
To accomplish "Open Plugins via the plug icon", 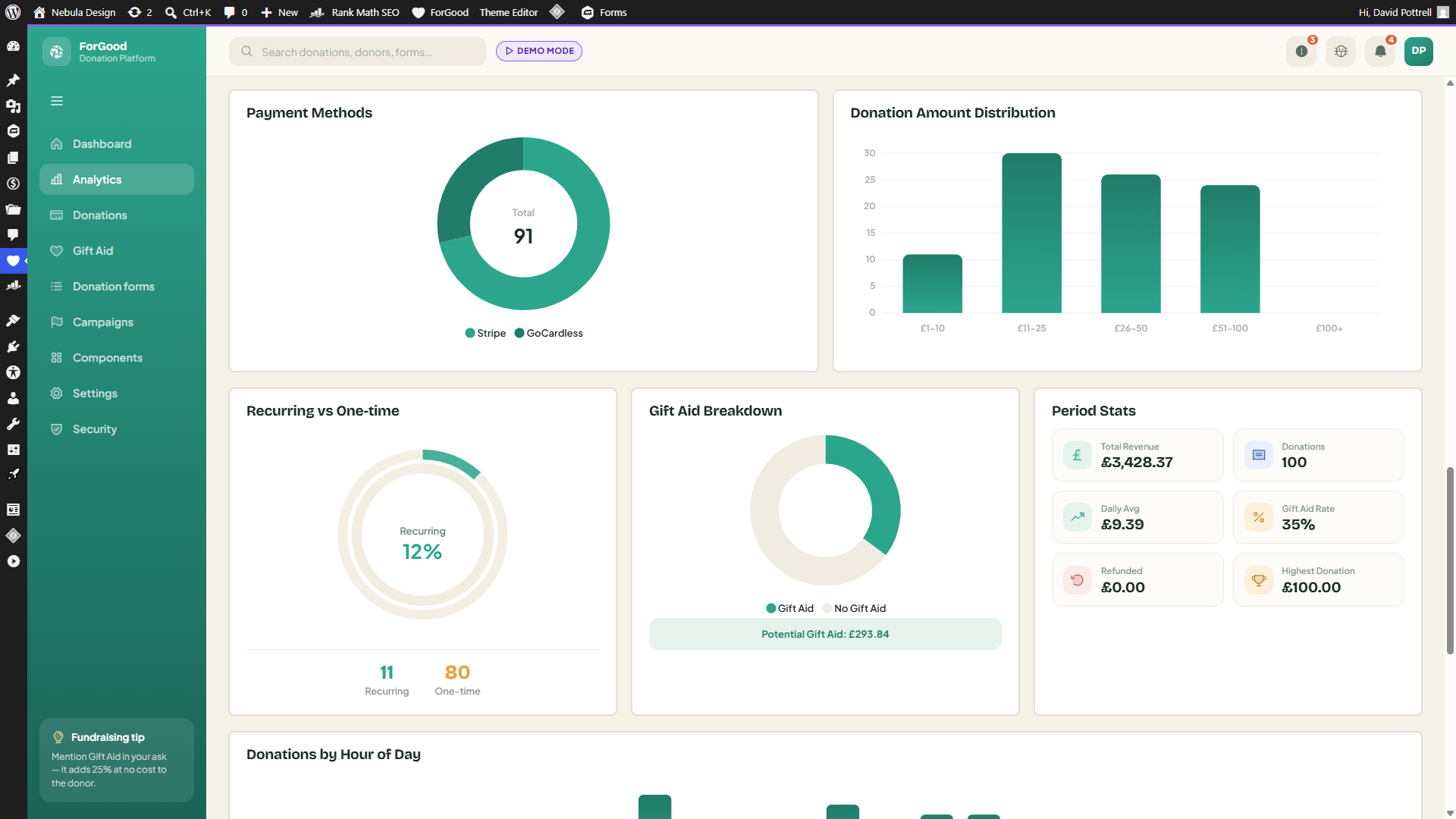I will 13,347.
